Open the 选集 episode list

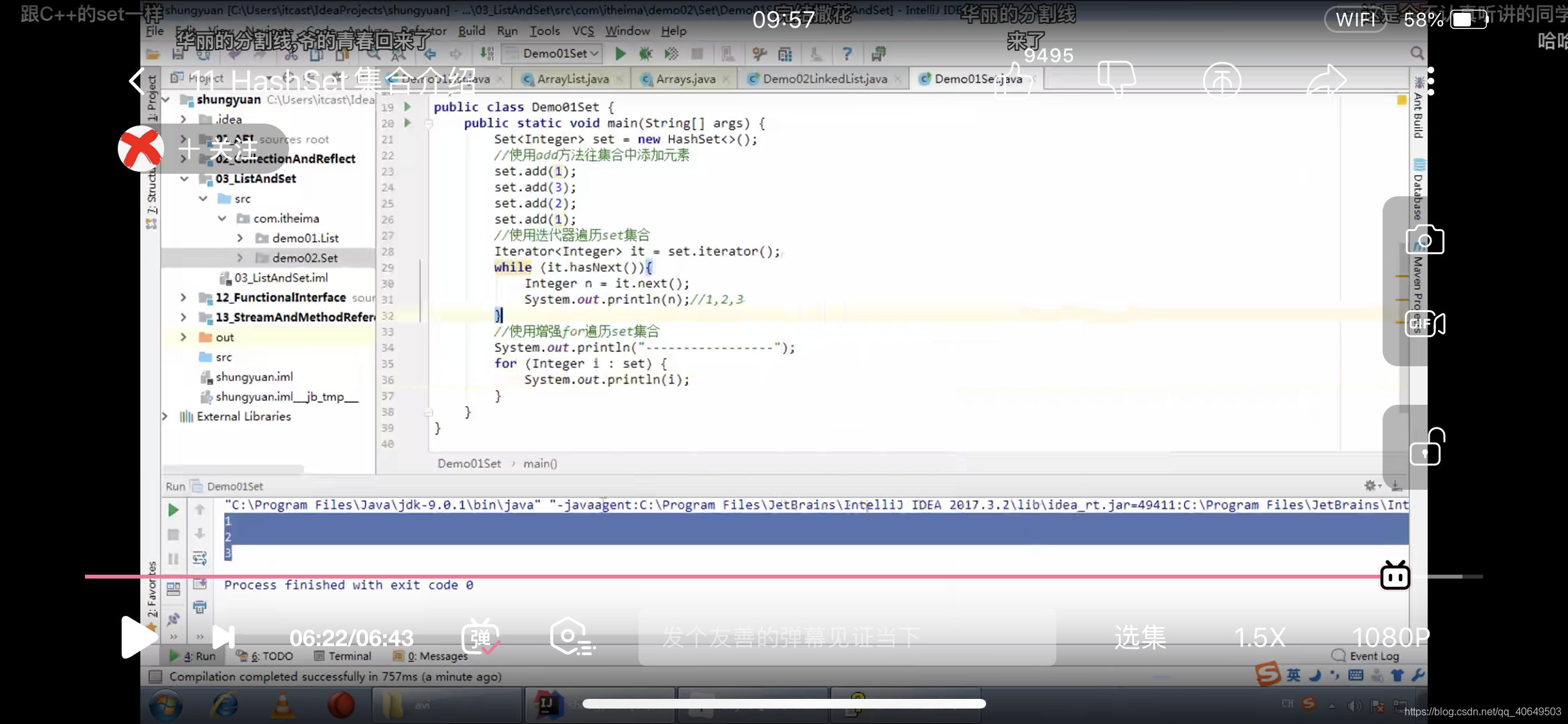(x=1140, y=637)
